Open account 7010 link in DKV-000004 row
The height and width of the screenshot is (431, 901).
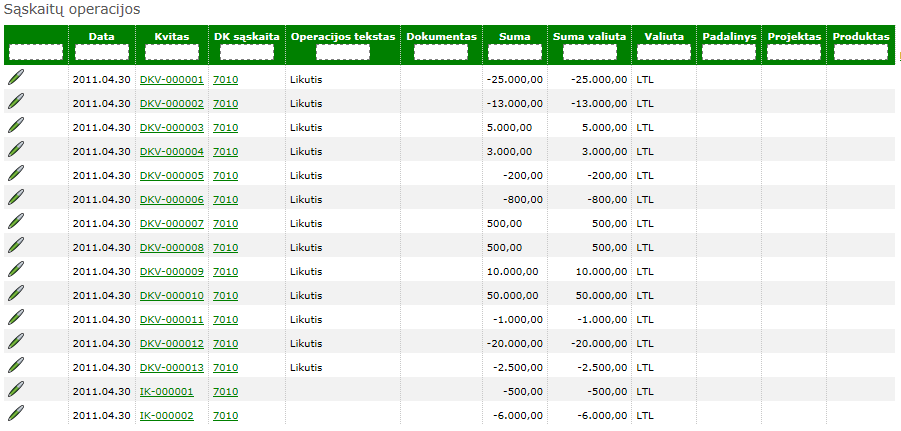pyautogui.click(x=225, y=152)
